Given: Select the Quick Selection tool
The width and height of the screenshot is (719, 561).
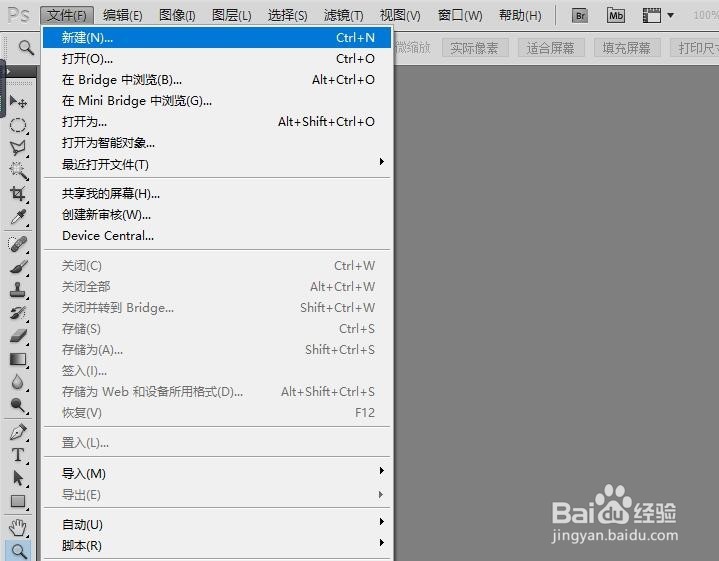Looking at the screenshot, I should pyautogui.click(x=18, y=171).
